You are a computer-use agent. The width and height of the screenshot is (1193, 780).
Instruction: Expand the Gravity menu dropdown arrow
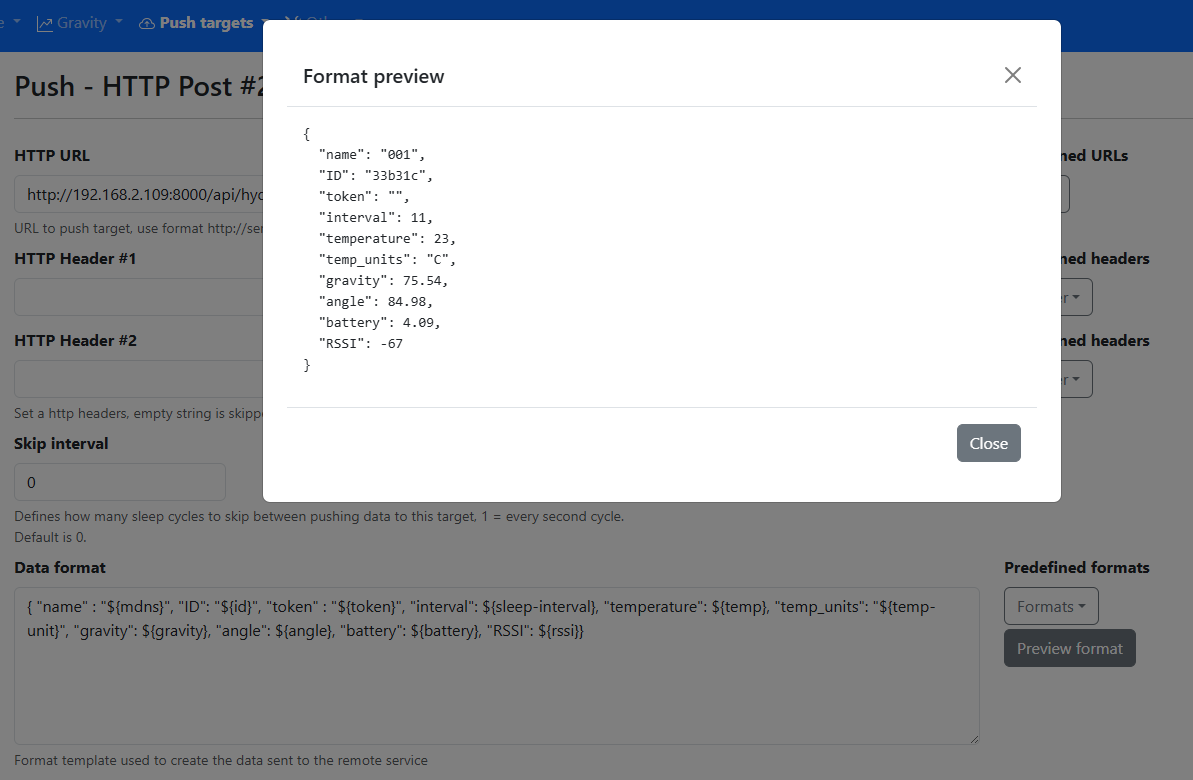pyautogui.click(x=119, y=22)
